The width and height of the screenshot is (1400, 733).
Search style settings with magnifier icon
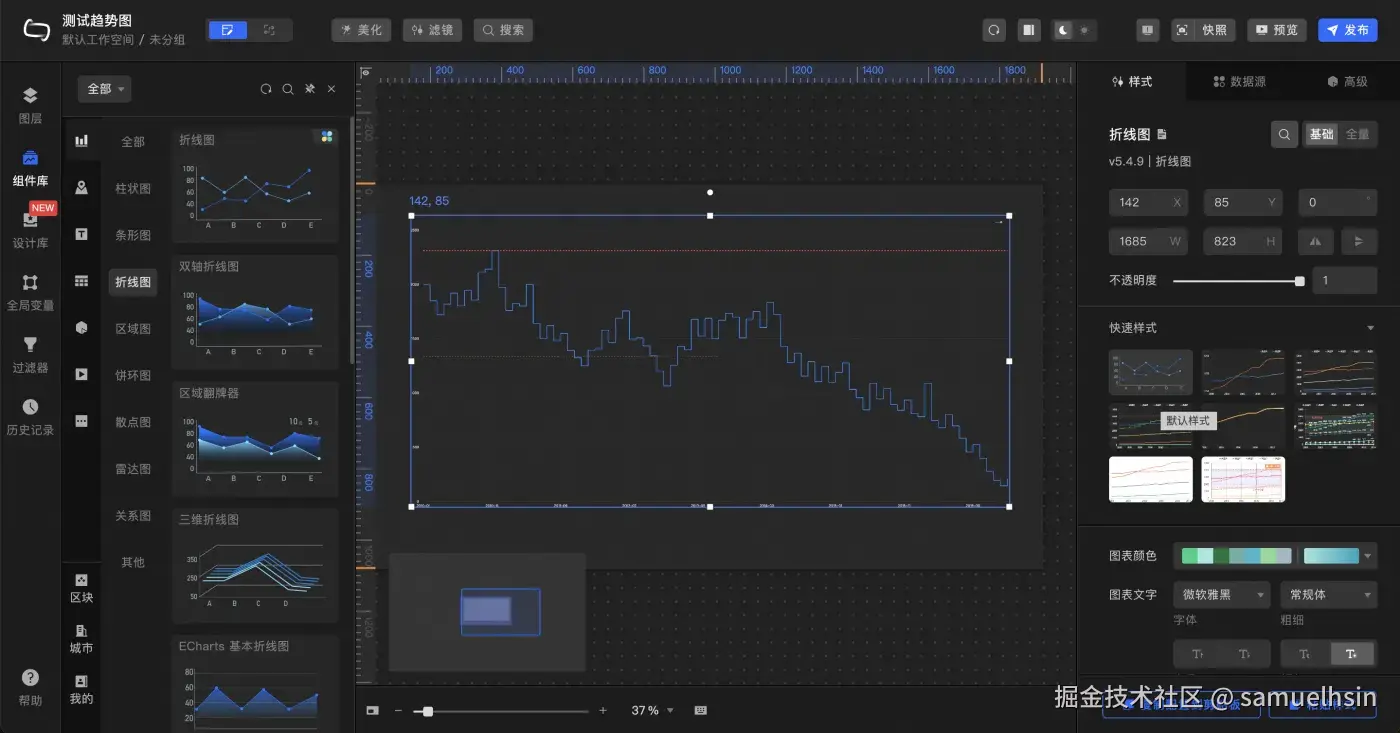(1285, 134)
